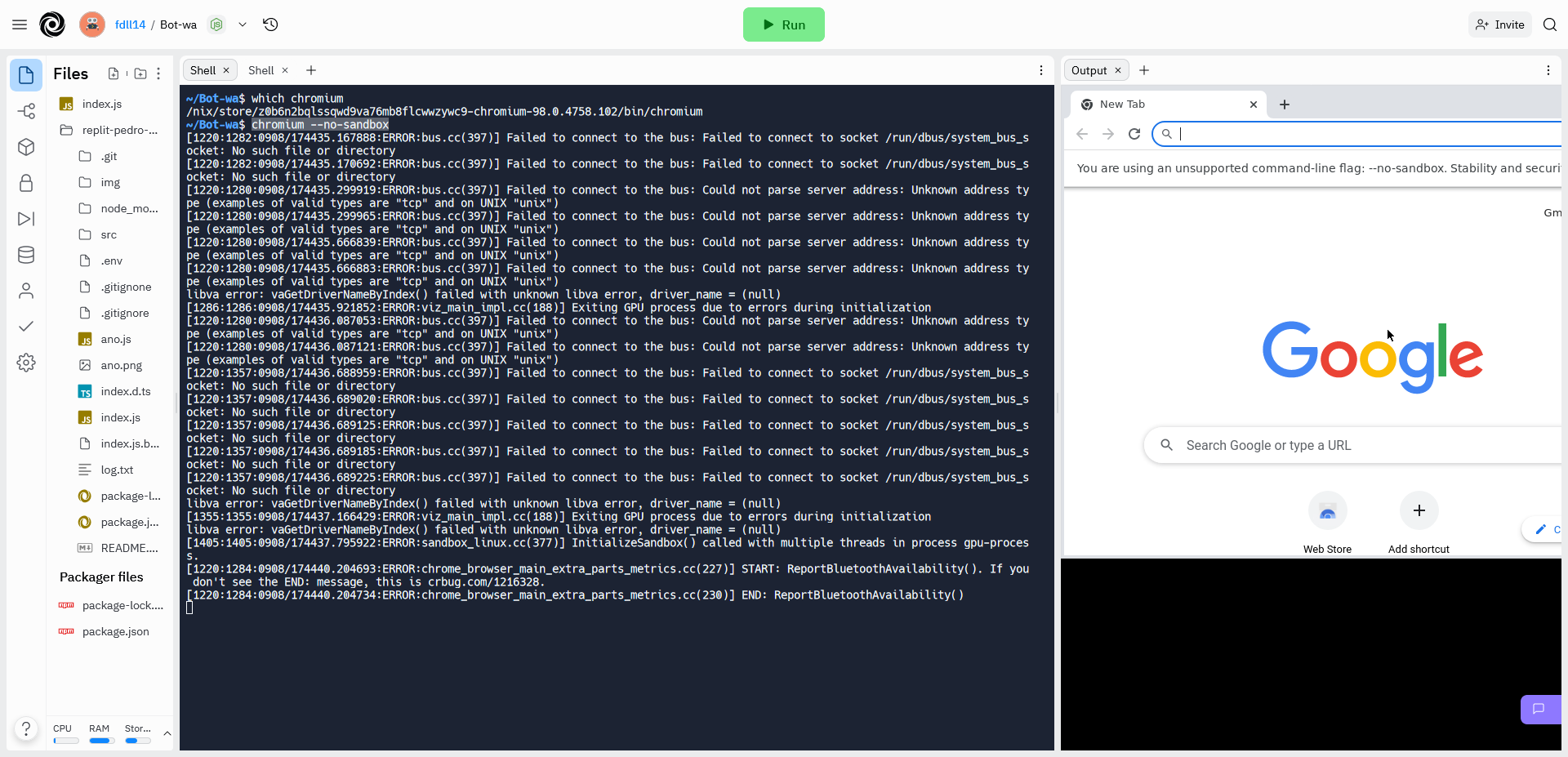Create a new file in Files

(114, 73)
